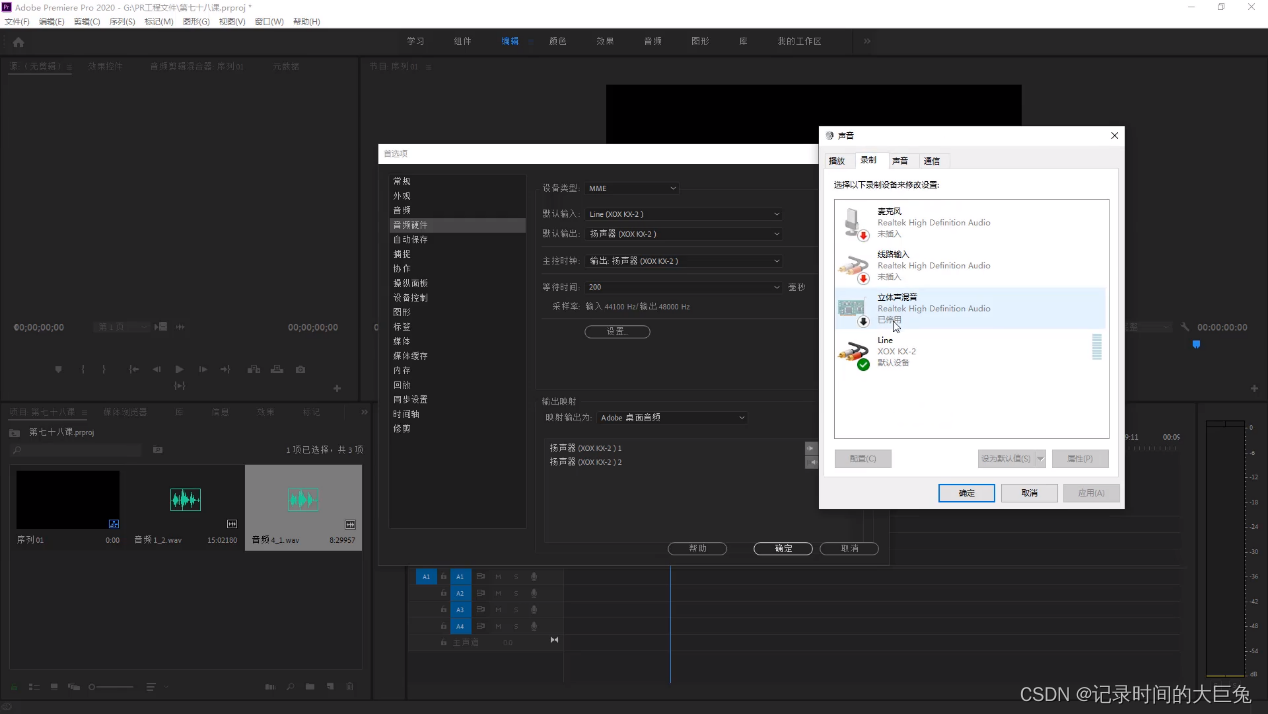Screen dimensions: 1268x714
Task: Toggle lock on audio track A2
Action: tap(444, 593)
